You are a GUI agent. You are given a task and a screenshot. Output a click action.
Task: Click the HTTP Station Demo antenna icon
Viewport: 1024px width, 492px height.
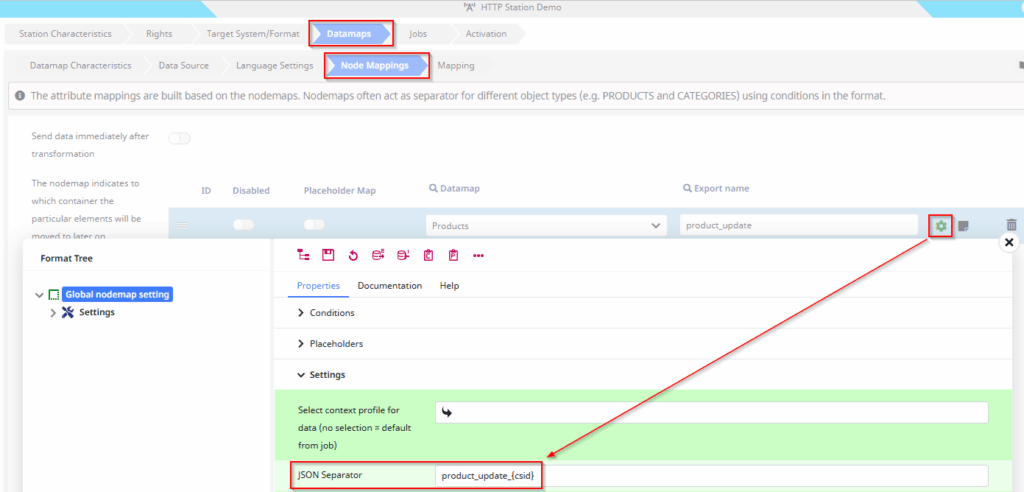(x=468, y=8)
